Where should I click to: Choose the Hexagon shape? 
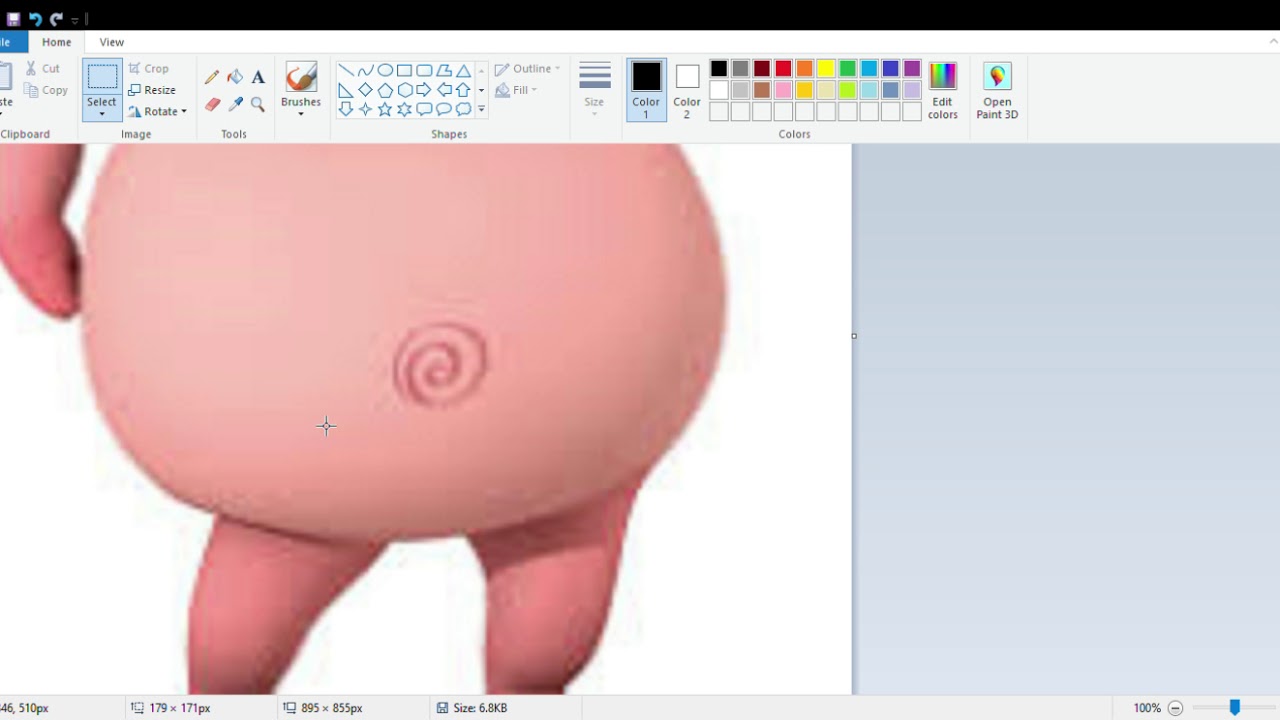pos(404,90)
